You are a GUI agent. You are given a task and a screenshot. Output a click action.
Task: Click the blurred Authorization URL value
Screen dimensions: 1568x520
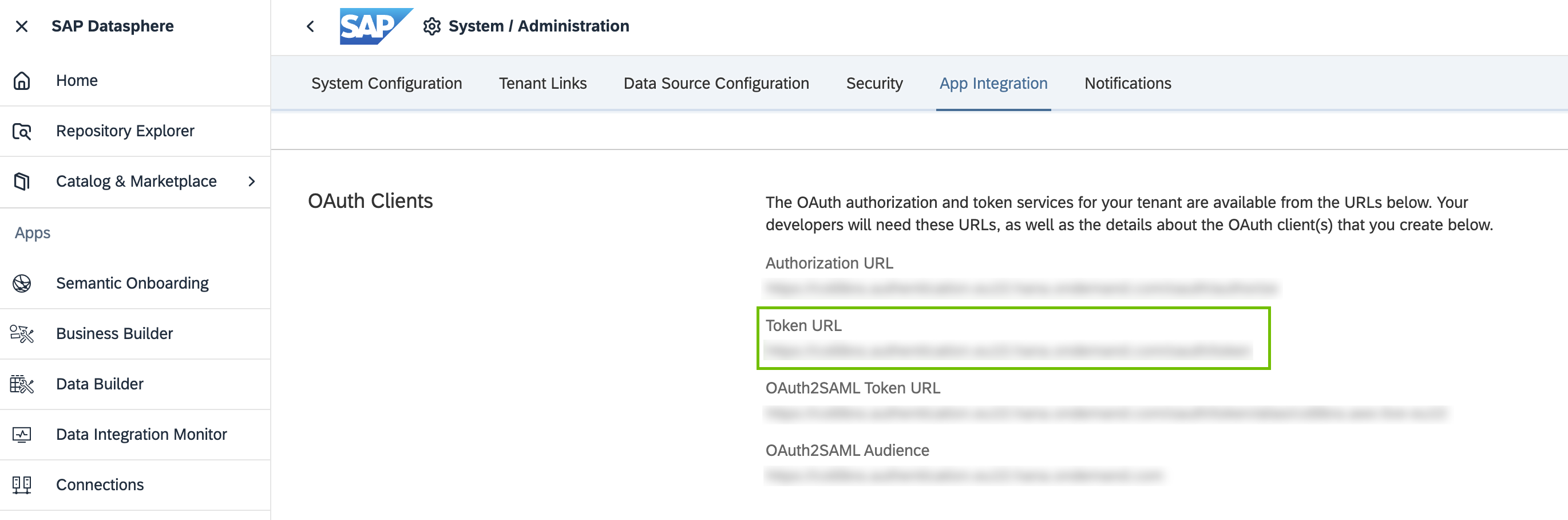(1021, 288)
